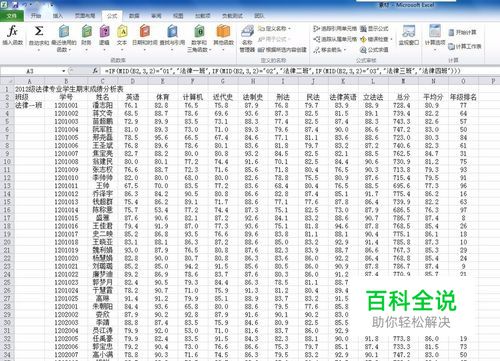Image resolution: width=500 pixels, height=361 pixels.
Task: Select row 13 header
Action: coord(7,186)
